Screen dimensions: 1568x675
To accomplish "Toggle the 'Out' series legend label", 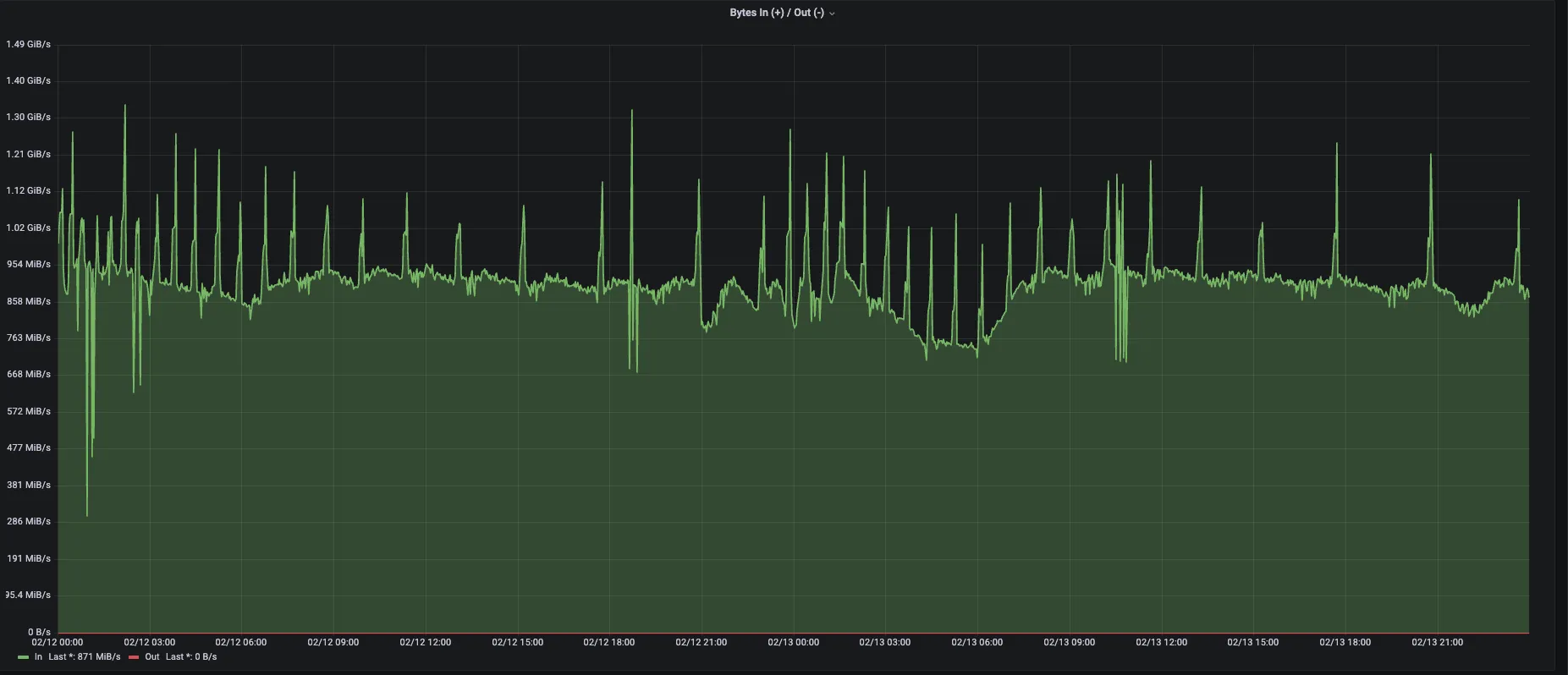I will [x=151, y=656].
